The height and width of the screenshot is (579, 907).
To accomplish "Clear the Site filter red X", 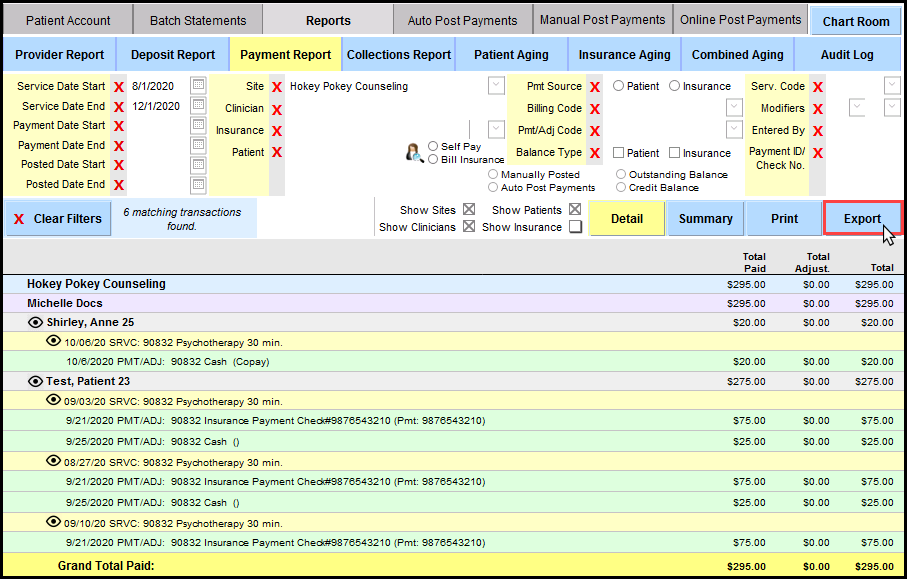I will click(x=277, y=87).
